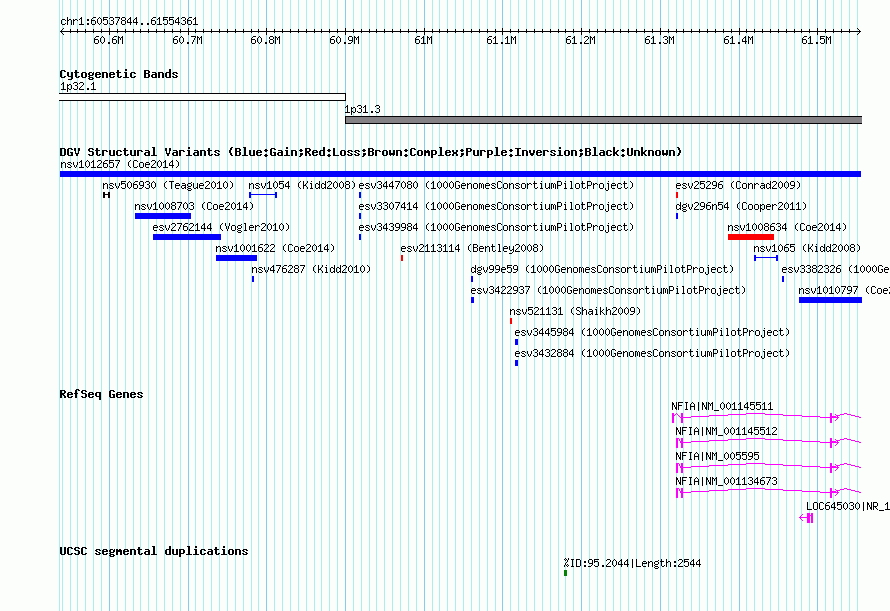
Task: Open variant nsv476287 (Kidd2010)
Action: click(311, 269)
